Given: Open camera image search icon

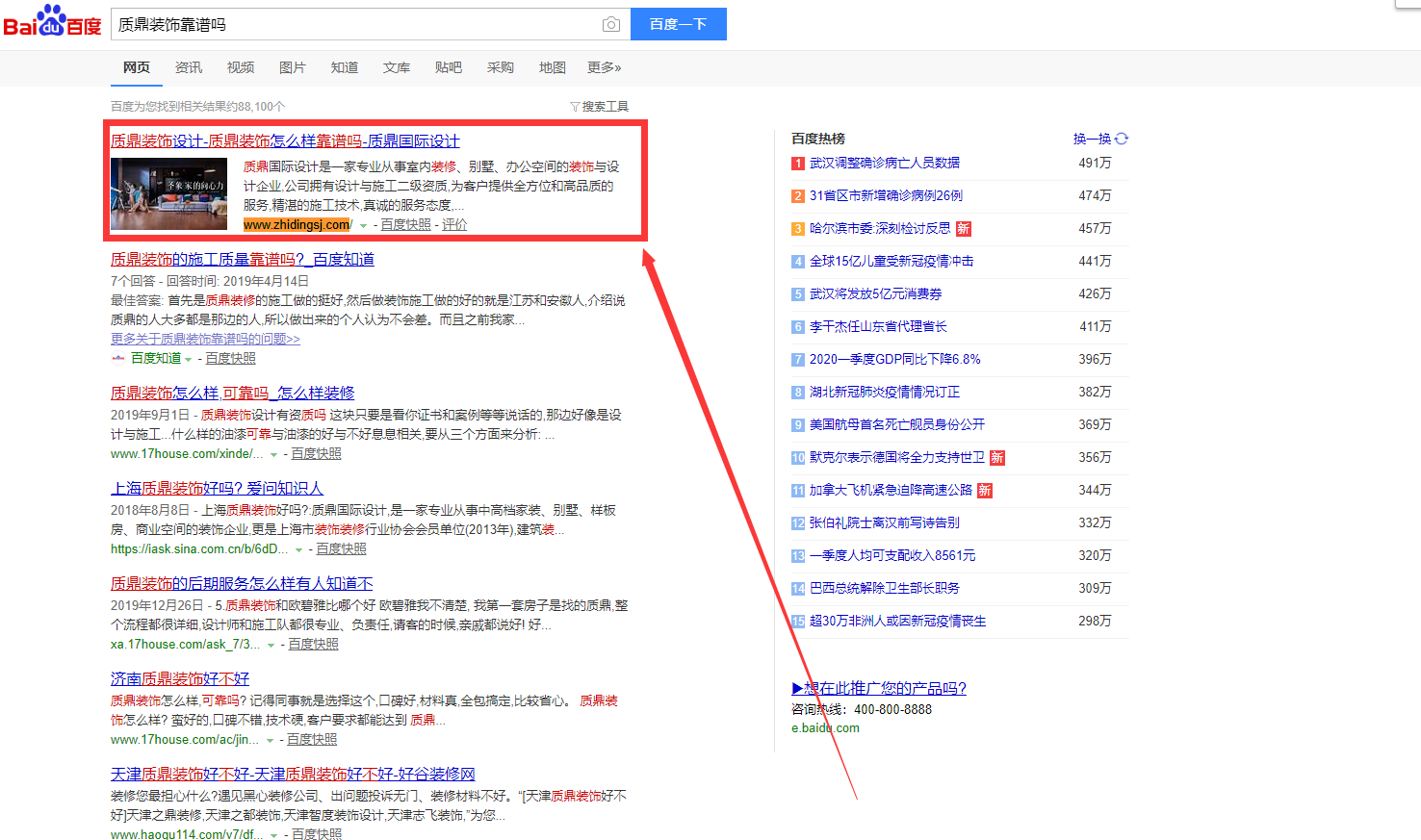Looking at the screenshot, I should [x=610, y=24].
